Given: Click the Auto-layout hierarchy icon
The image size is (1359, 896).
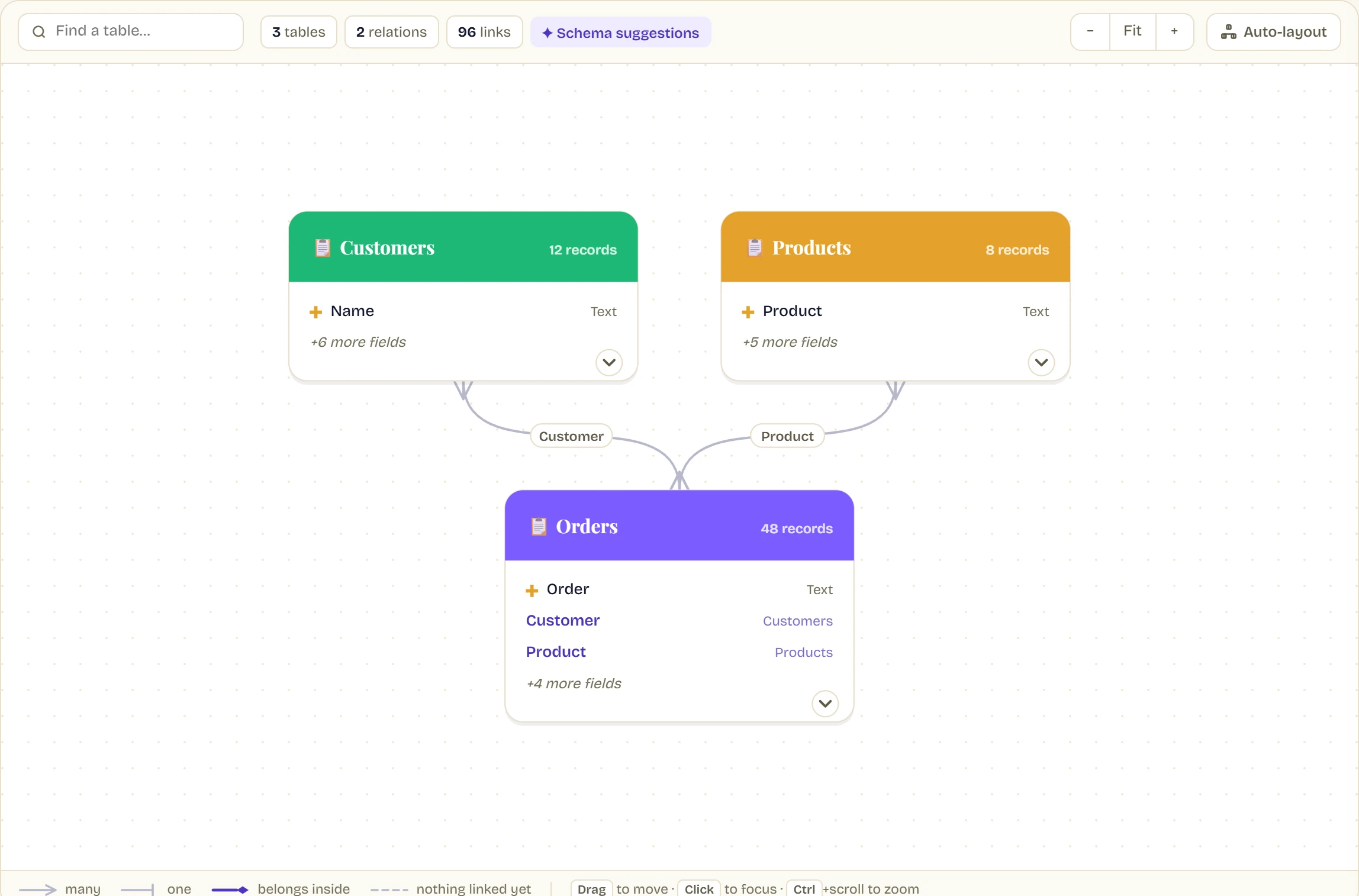Looking at the screenshot, I should click(1229, 32).
